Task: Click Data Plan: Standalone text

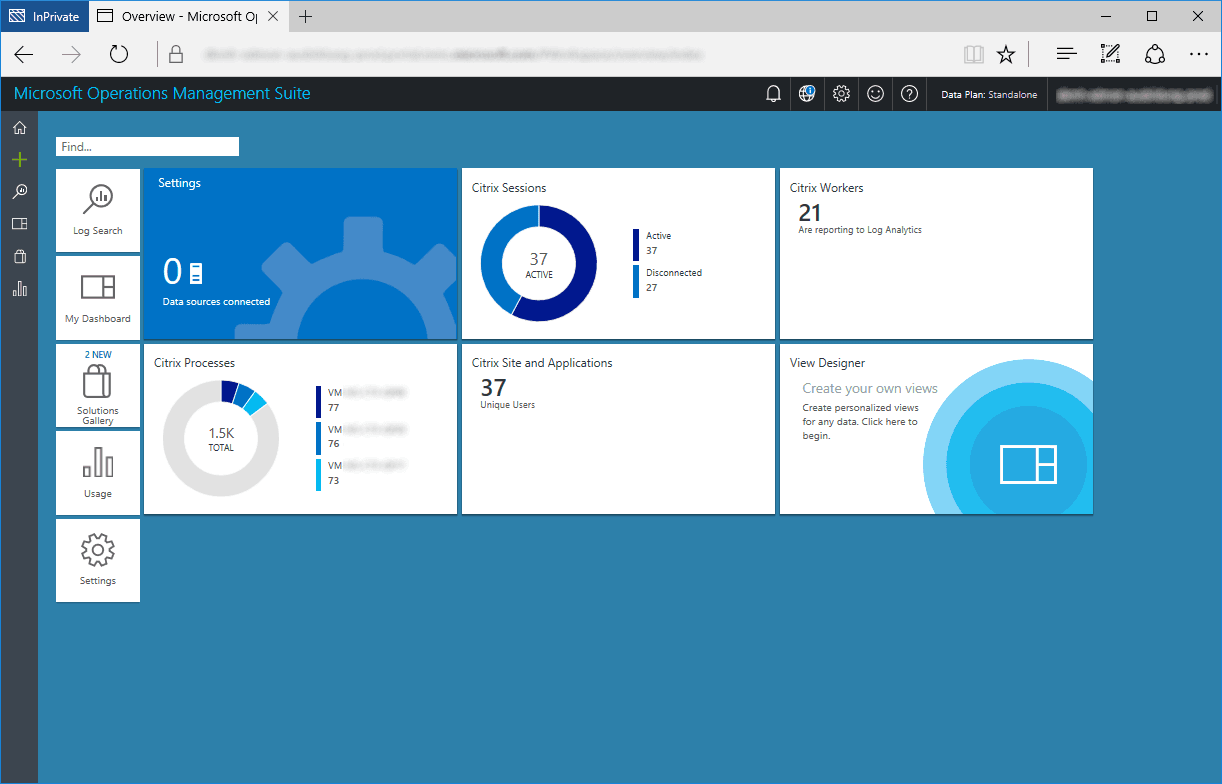Action: (x=989, y=95)
